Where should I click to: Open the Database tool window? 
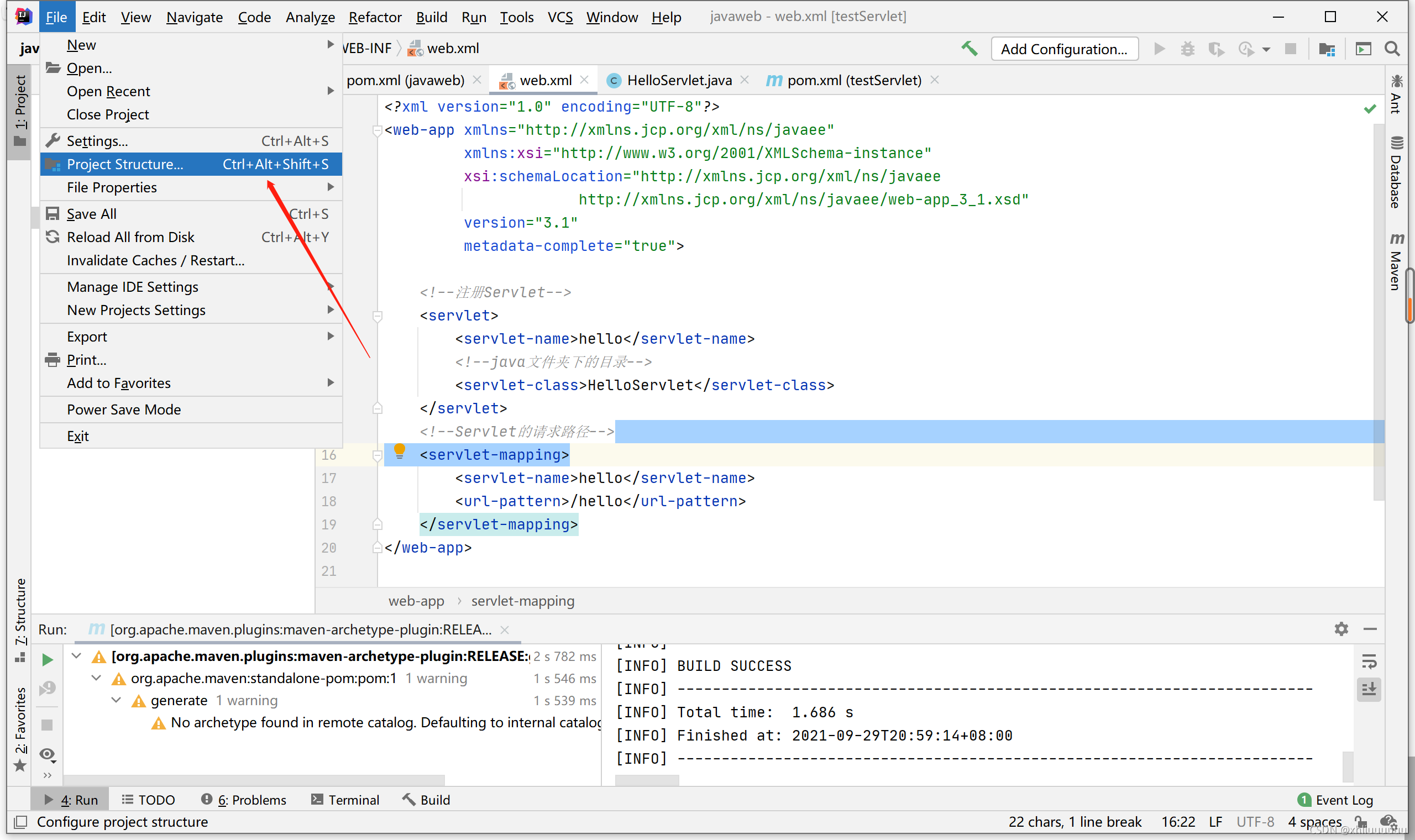pyautogui.click(x=1396, y=172)
